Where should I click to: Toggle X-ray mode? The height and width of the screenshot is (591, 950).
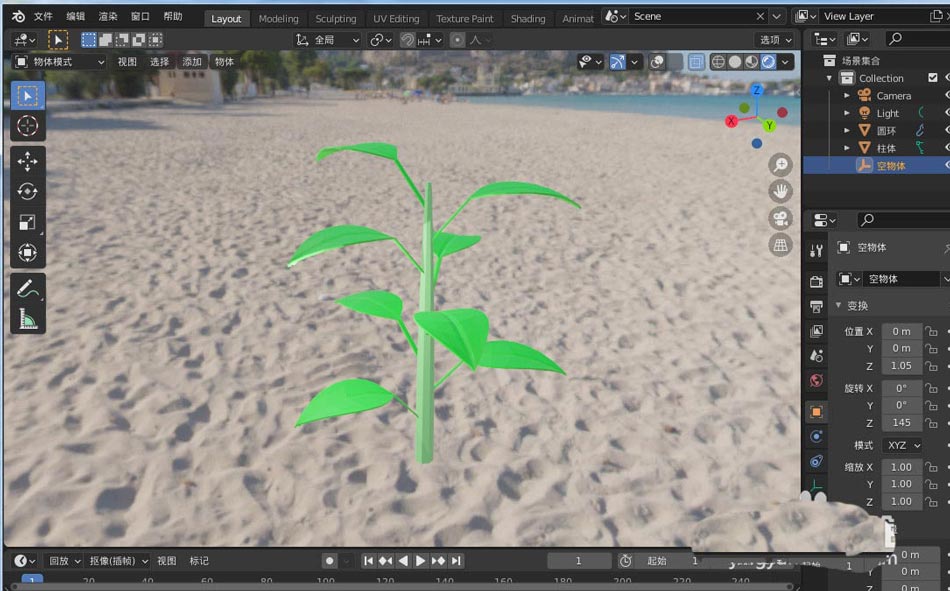[696, 62]
